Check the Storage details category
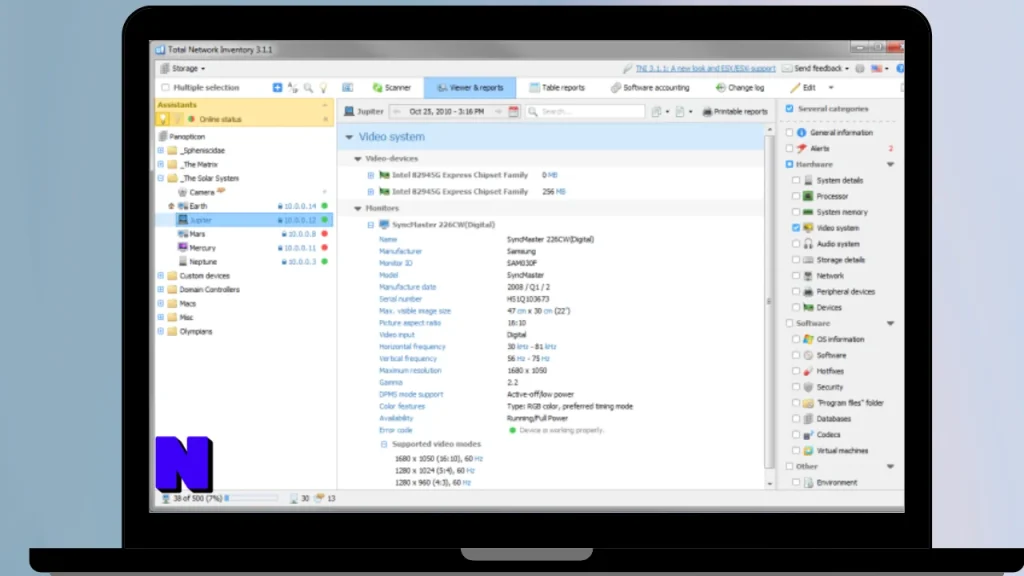1024x576 pixels. tap(795, 260)
